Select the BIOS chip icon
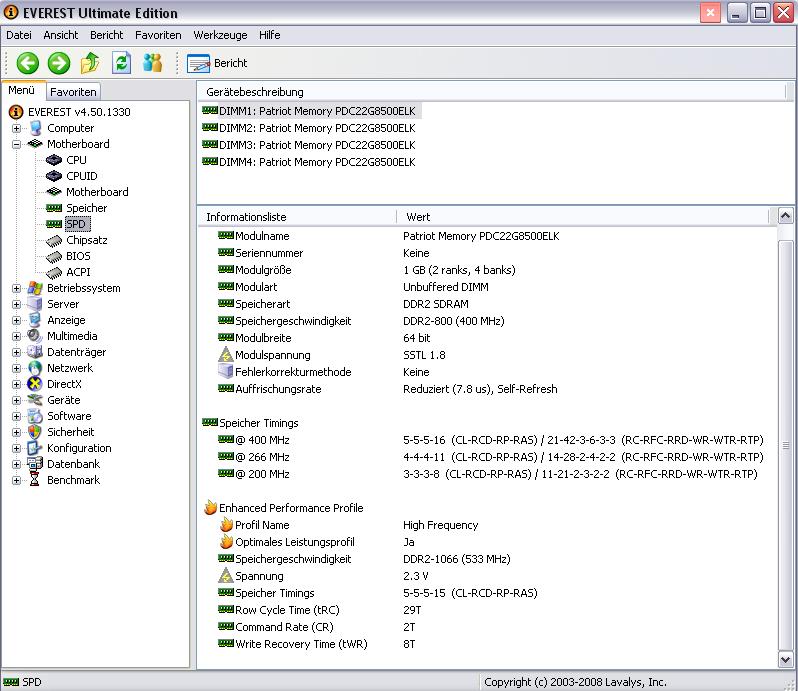The height and width of the screenshot is (691, 798). point(53,256)
